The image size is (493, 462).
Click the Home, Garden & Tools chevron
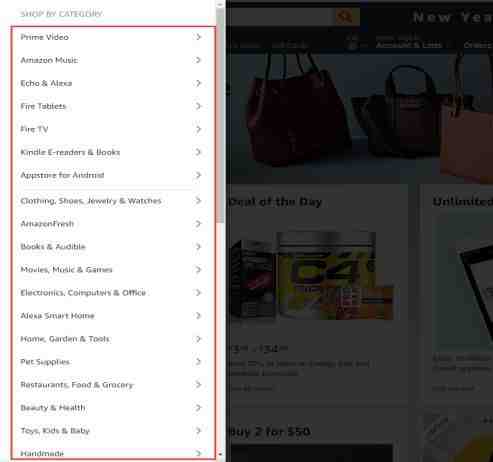198,339
